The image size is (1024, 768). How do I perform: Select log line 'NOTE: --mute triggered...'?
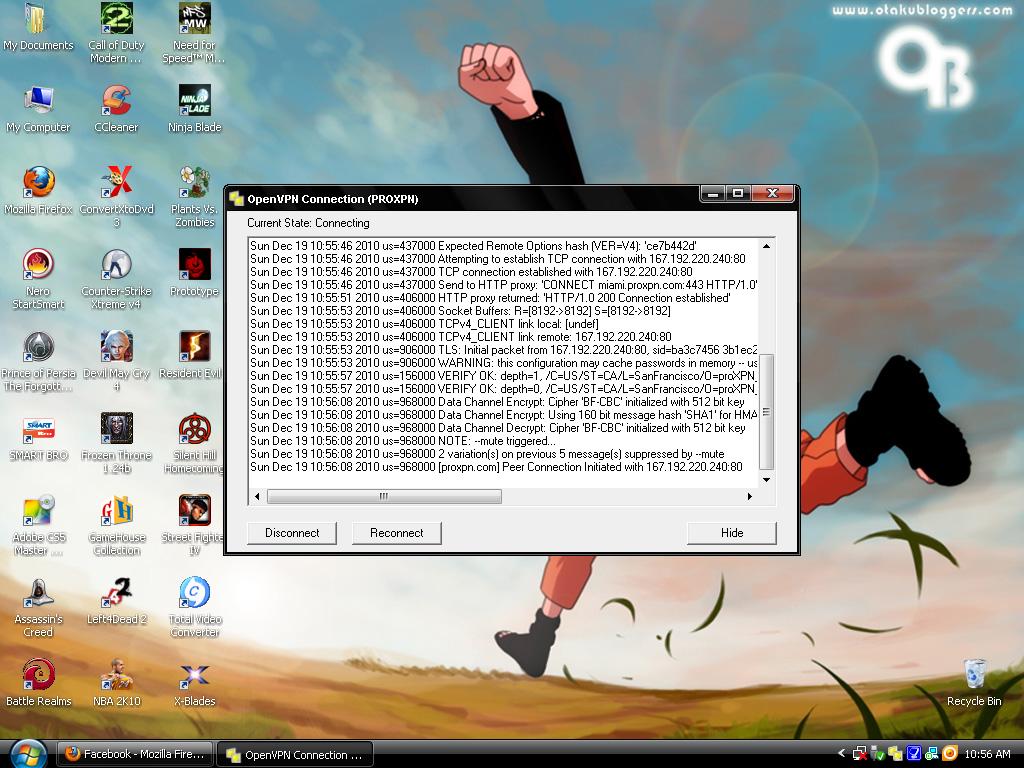403,441
